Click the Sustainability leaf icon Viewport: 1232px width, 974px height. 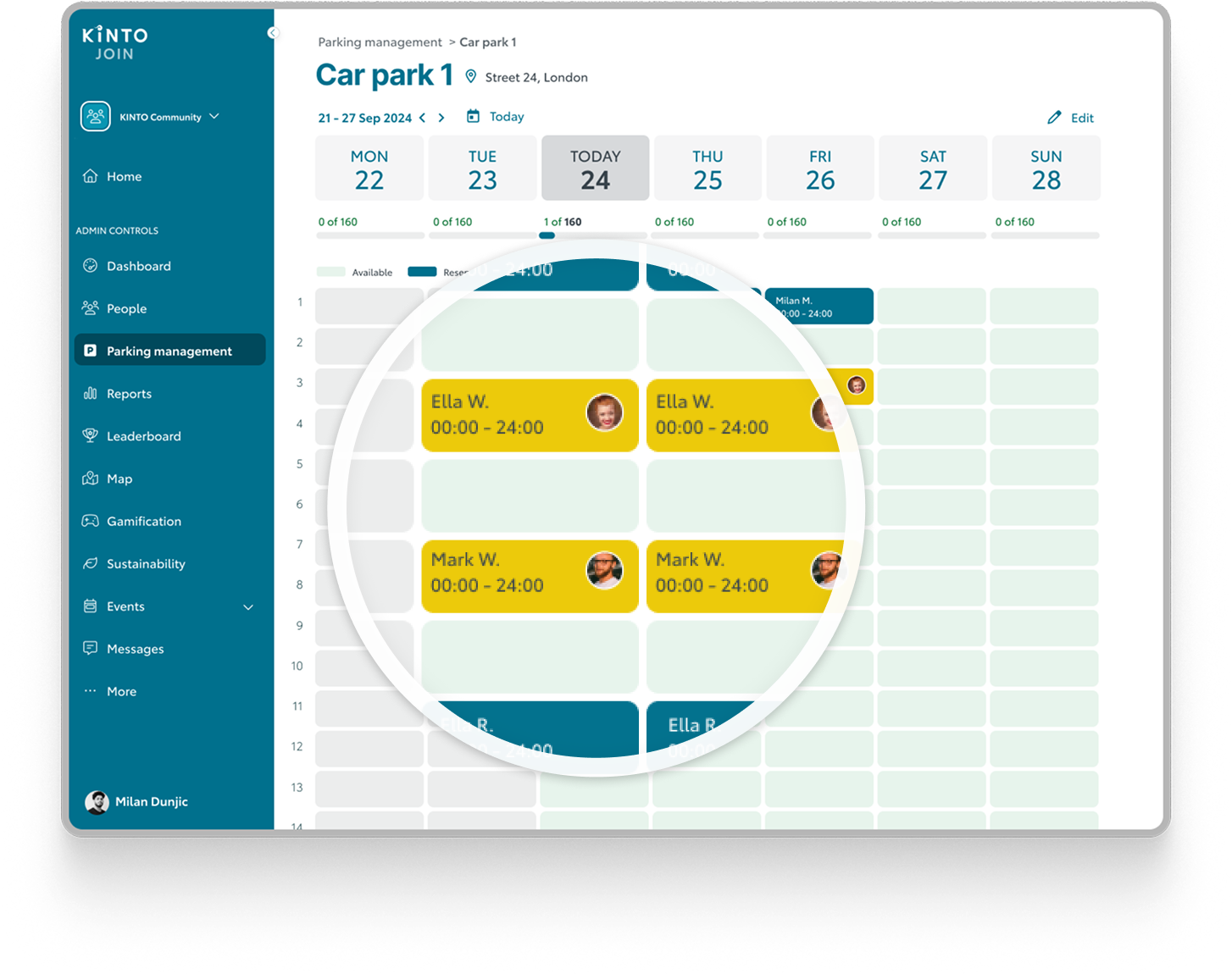click(90, 564)
